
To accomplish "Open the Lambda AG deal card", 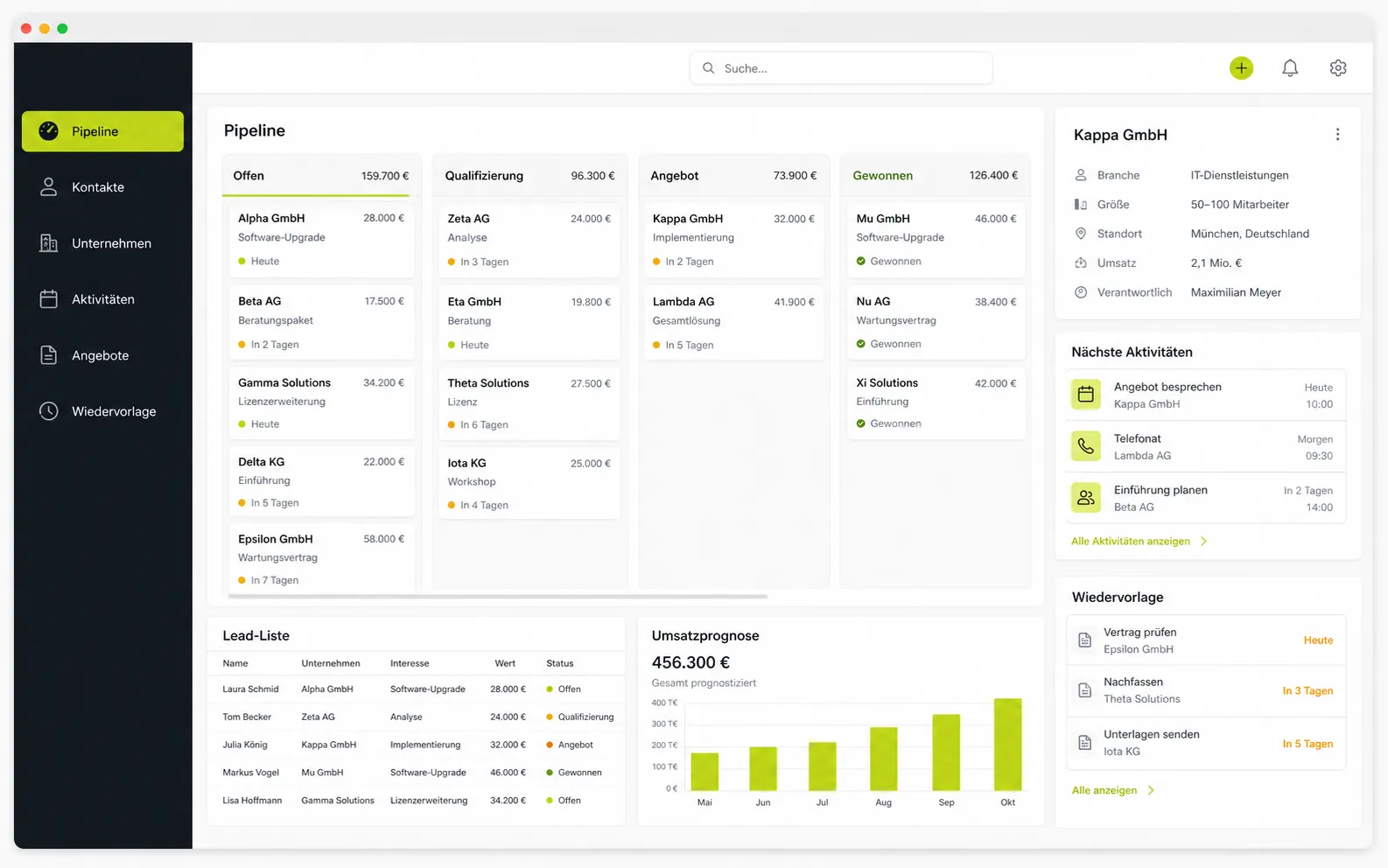I will click(x=733, y=323).
